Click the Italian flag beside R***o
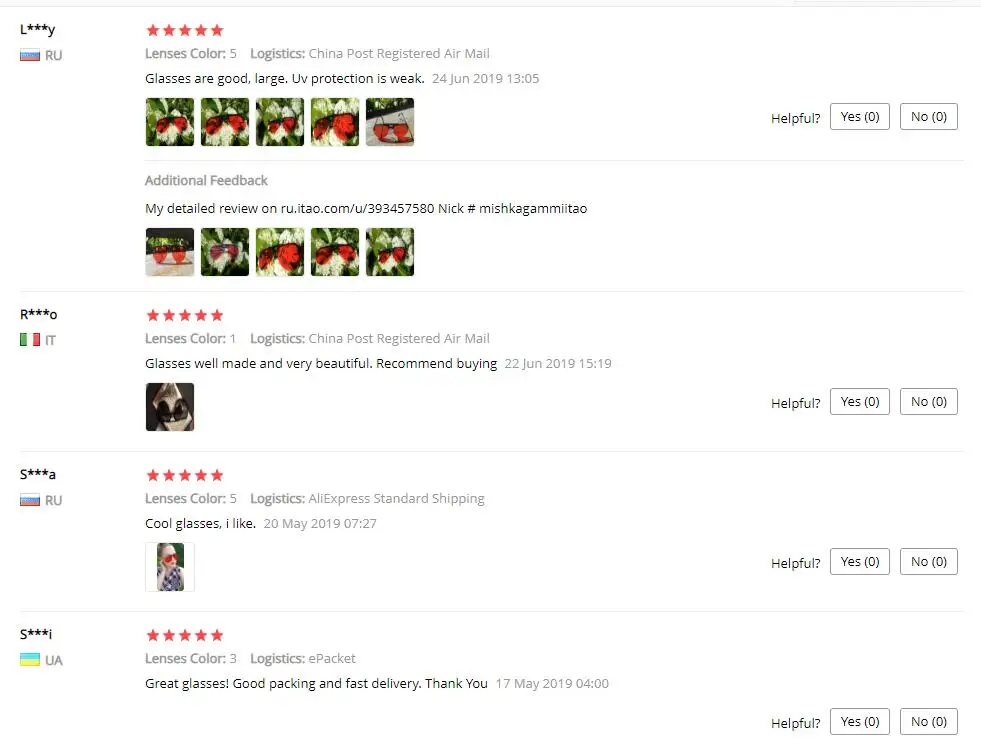The width and height of the screenshot is (981, 755). 29,340
